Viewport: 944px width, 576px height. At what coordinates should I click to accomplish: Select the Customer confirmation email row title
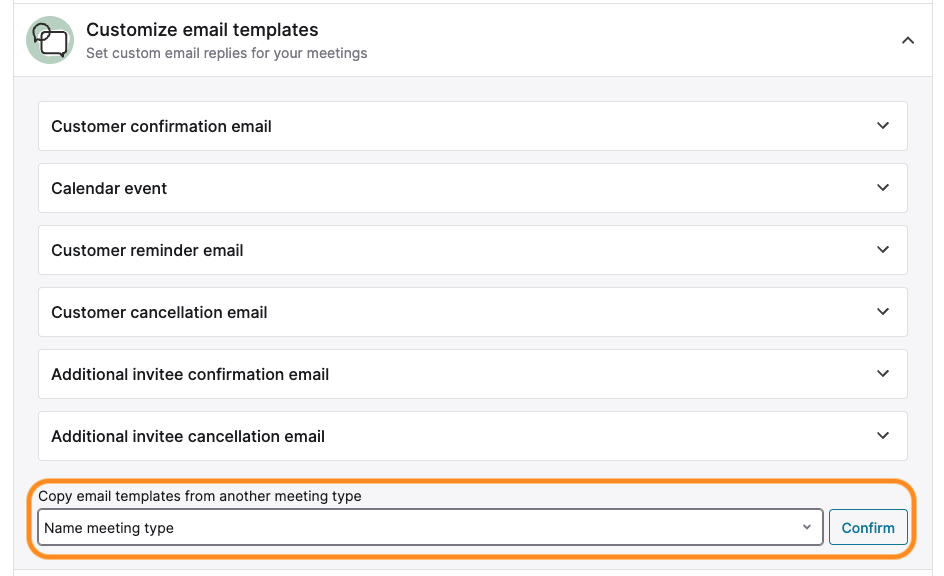(161, 126)
